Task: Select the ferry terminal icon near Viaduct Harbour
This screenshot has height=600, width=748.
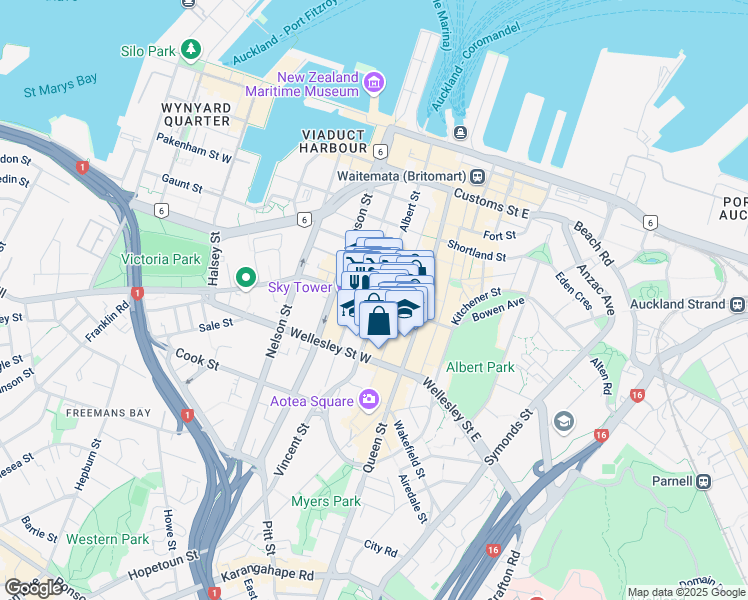Action: pyautogui.click(x=460, y=132)
